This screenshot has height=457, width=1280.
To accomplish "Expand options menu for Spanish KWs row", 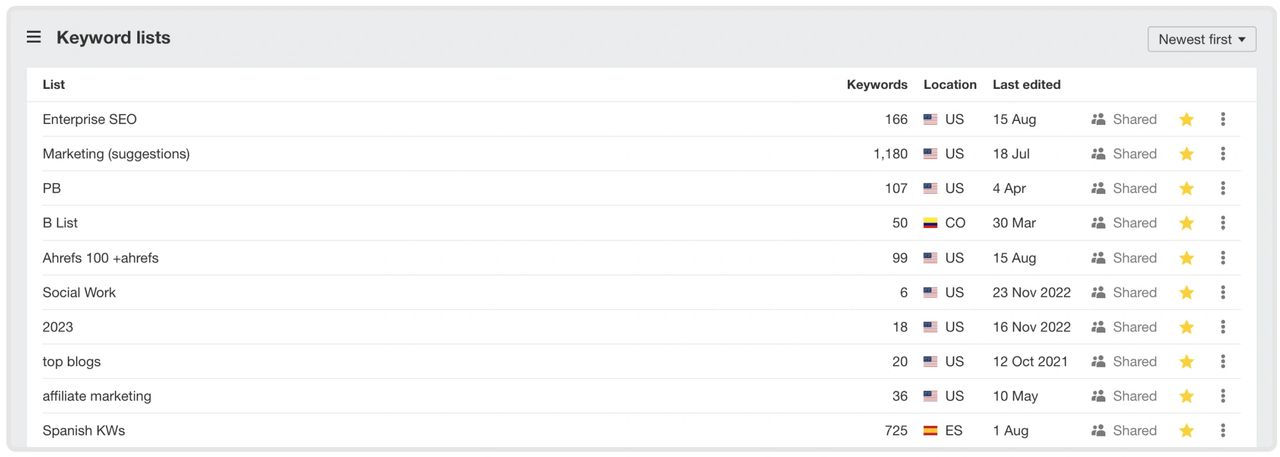I will 1222,431.
